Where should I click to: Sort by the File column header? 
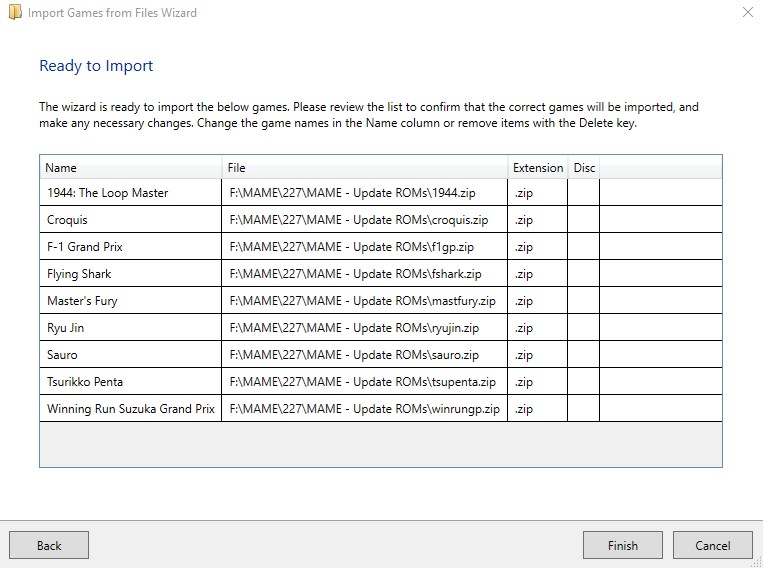click(x=364, y=167)
